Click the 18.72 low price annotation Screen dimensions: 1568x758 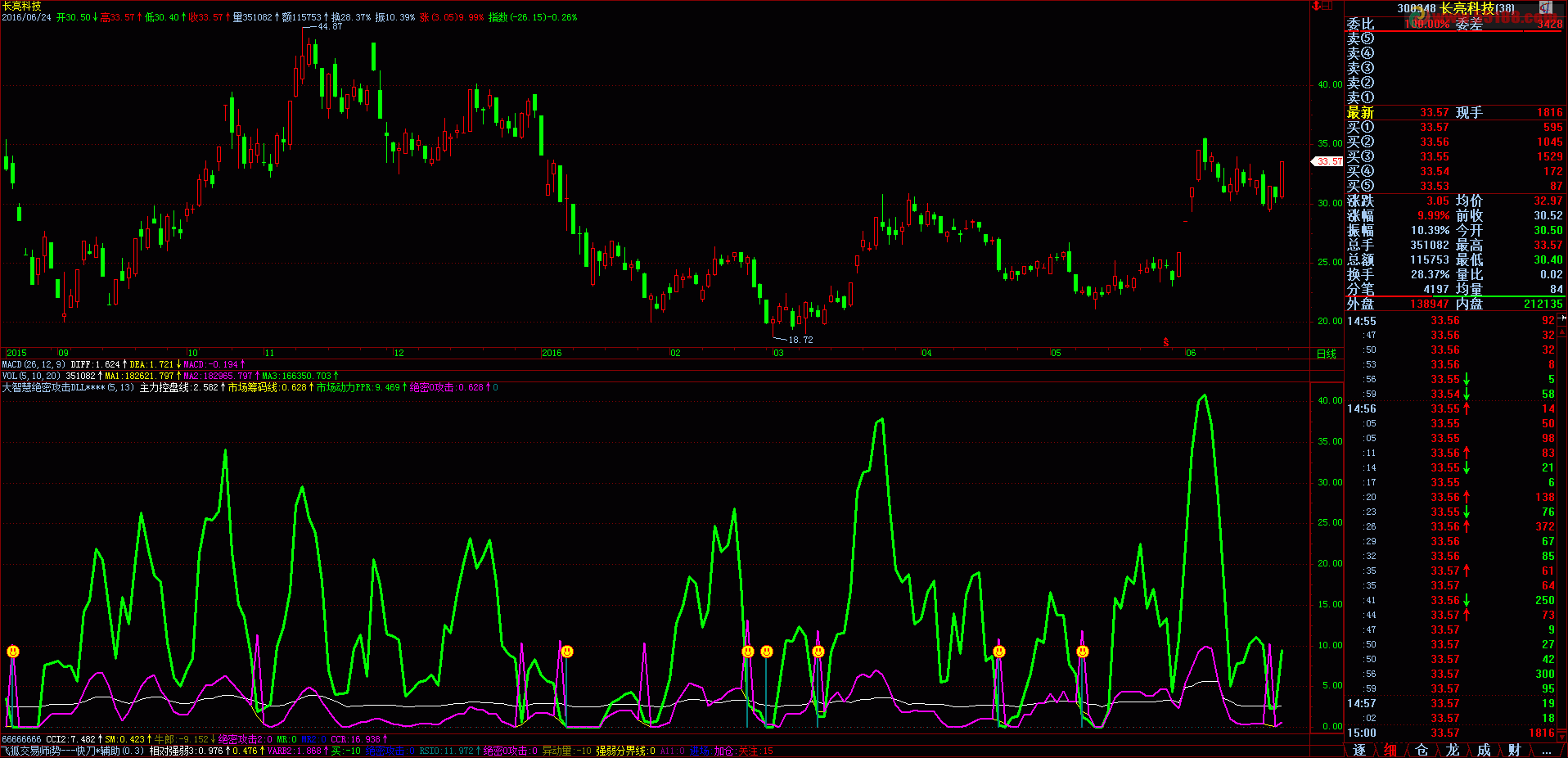click(x=800, y=340)
